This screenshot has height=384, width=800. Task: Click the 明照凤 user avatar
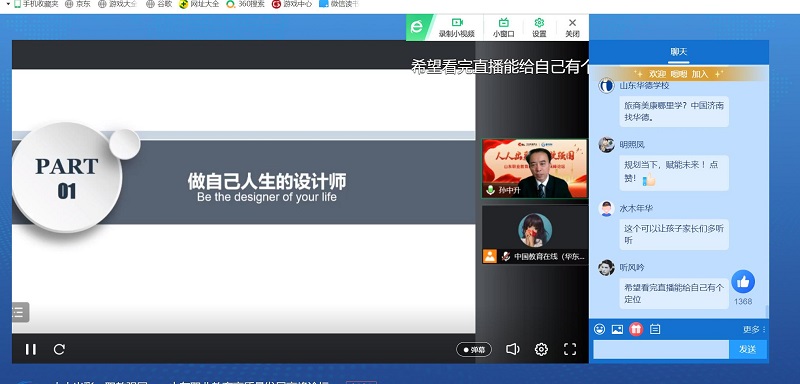(606, 145)
